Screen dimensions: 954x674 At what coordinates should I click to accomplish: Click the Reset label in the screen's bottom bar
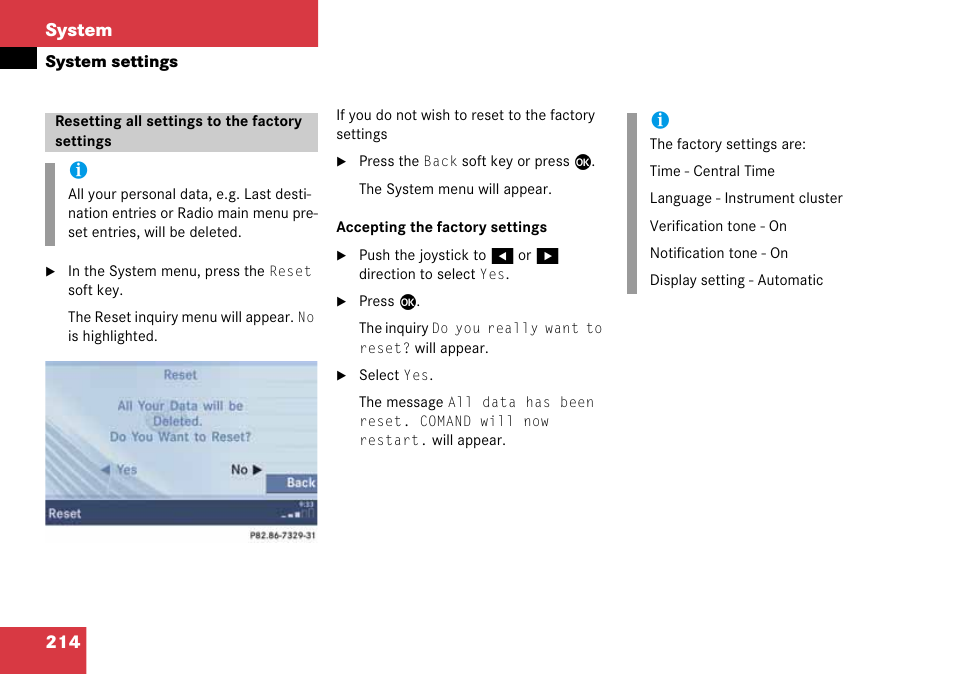click(64, 513)
